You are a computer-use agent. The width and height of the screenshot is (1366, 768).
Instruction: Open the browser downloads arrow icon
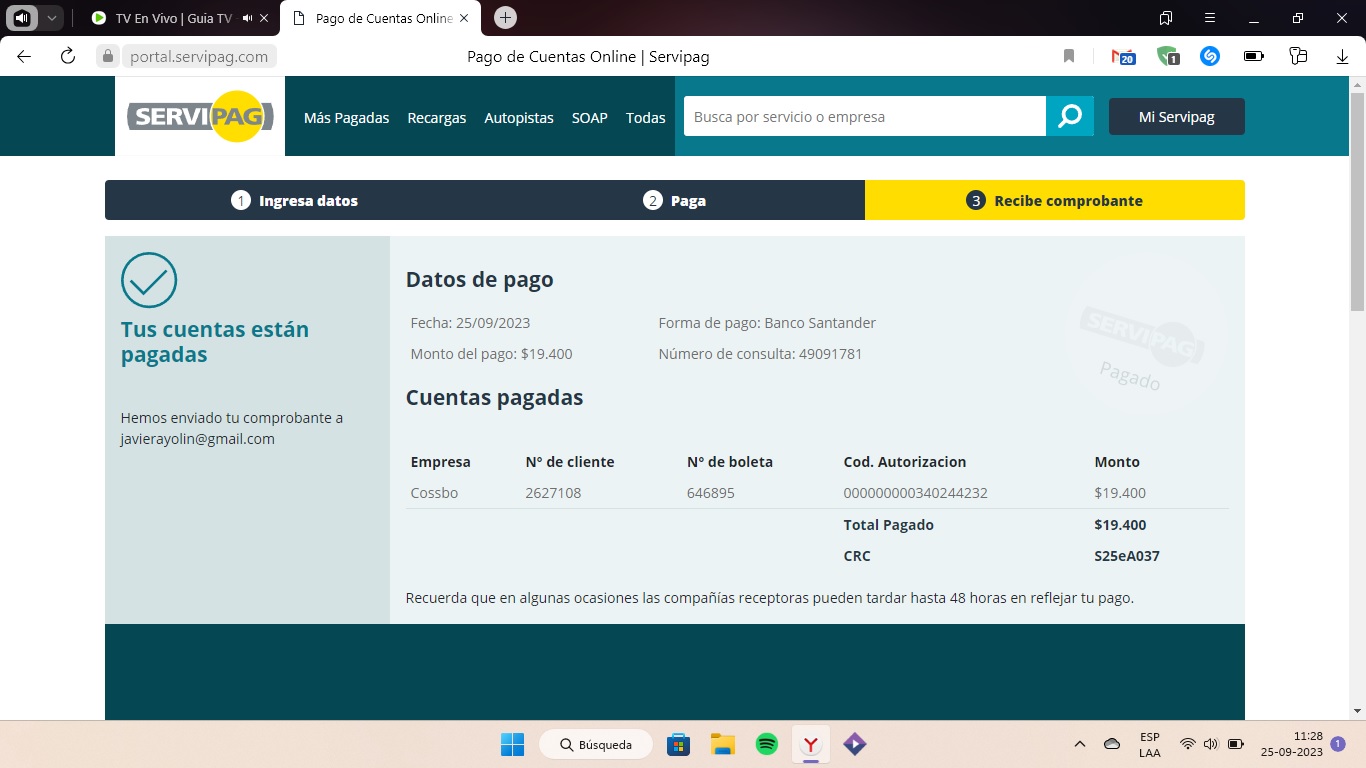click(x=1342, y=57)
